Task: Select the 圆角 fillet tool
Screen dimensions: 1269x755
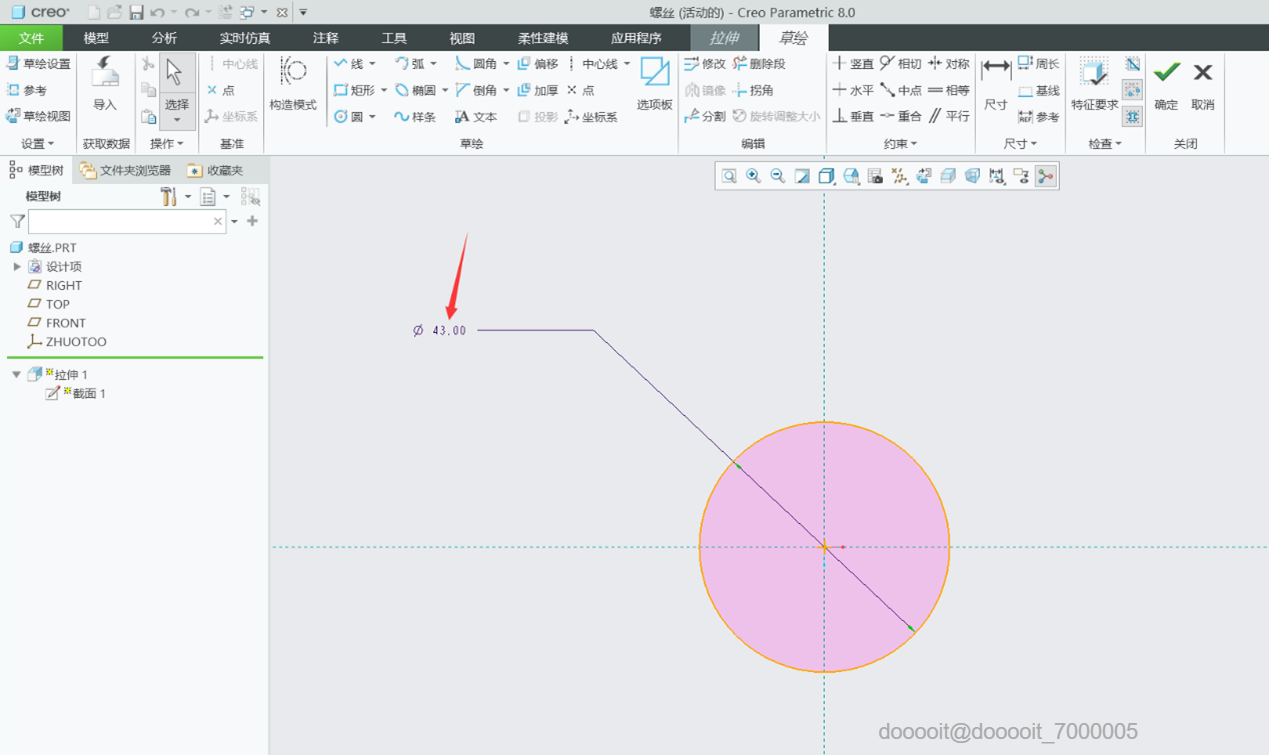Action: (x=476, y=64)
